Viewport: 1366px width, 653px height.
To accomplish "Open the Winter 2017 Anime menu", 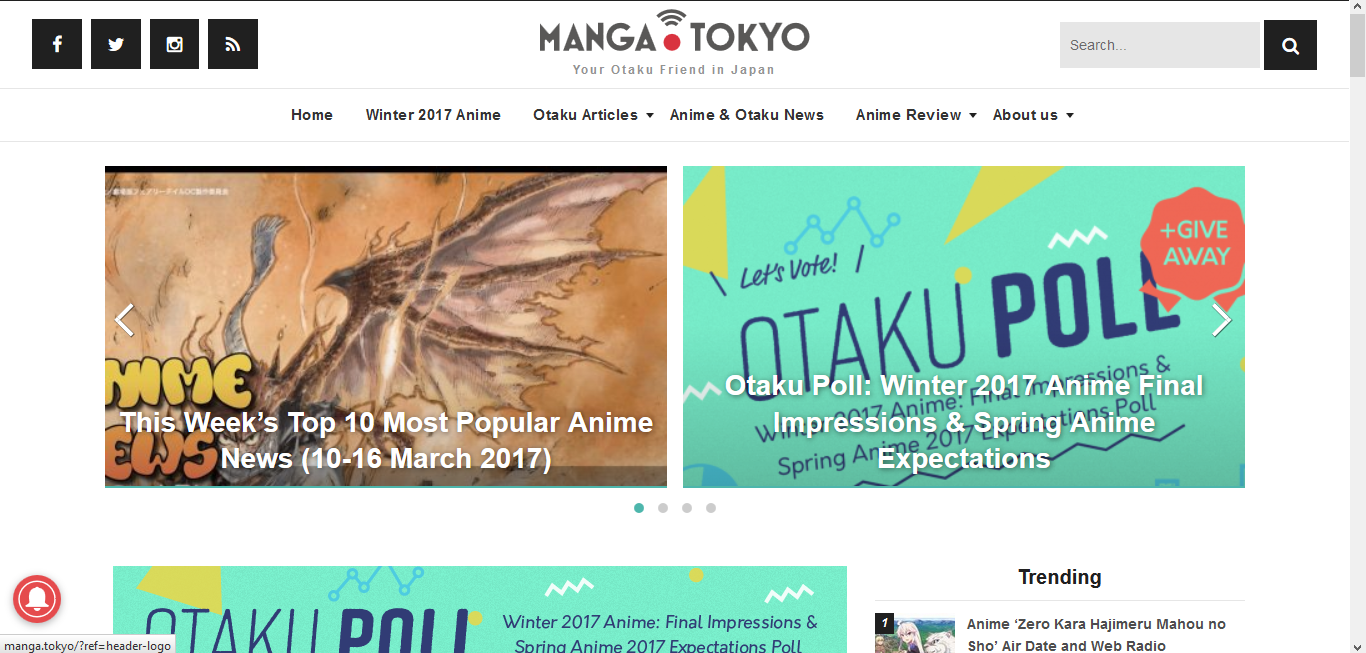I will (x=433, y=115).
